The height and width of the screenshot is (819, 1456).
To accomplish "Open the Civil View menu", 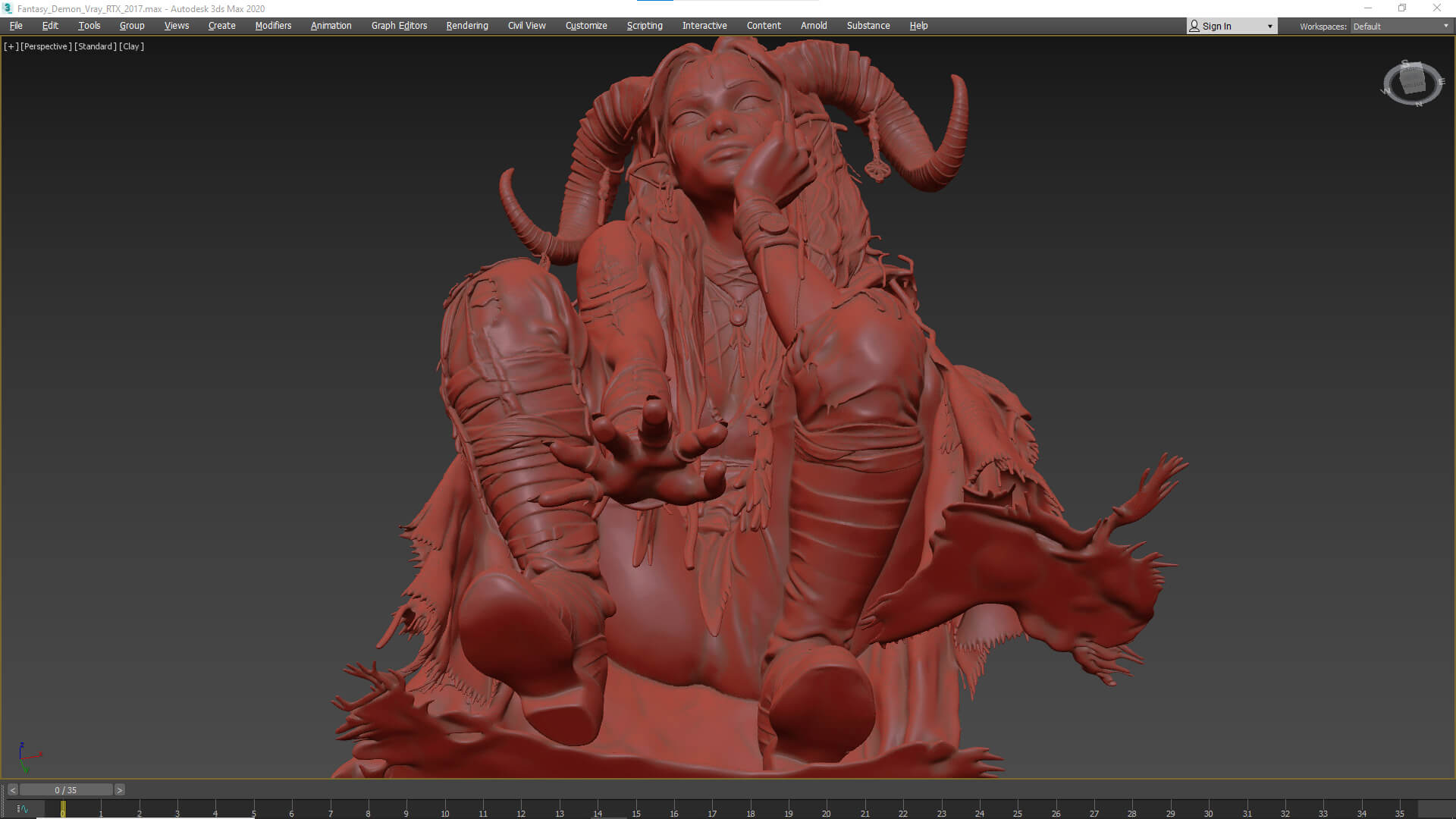I will tap(527, 26).
